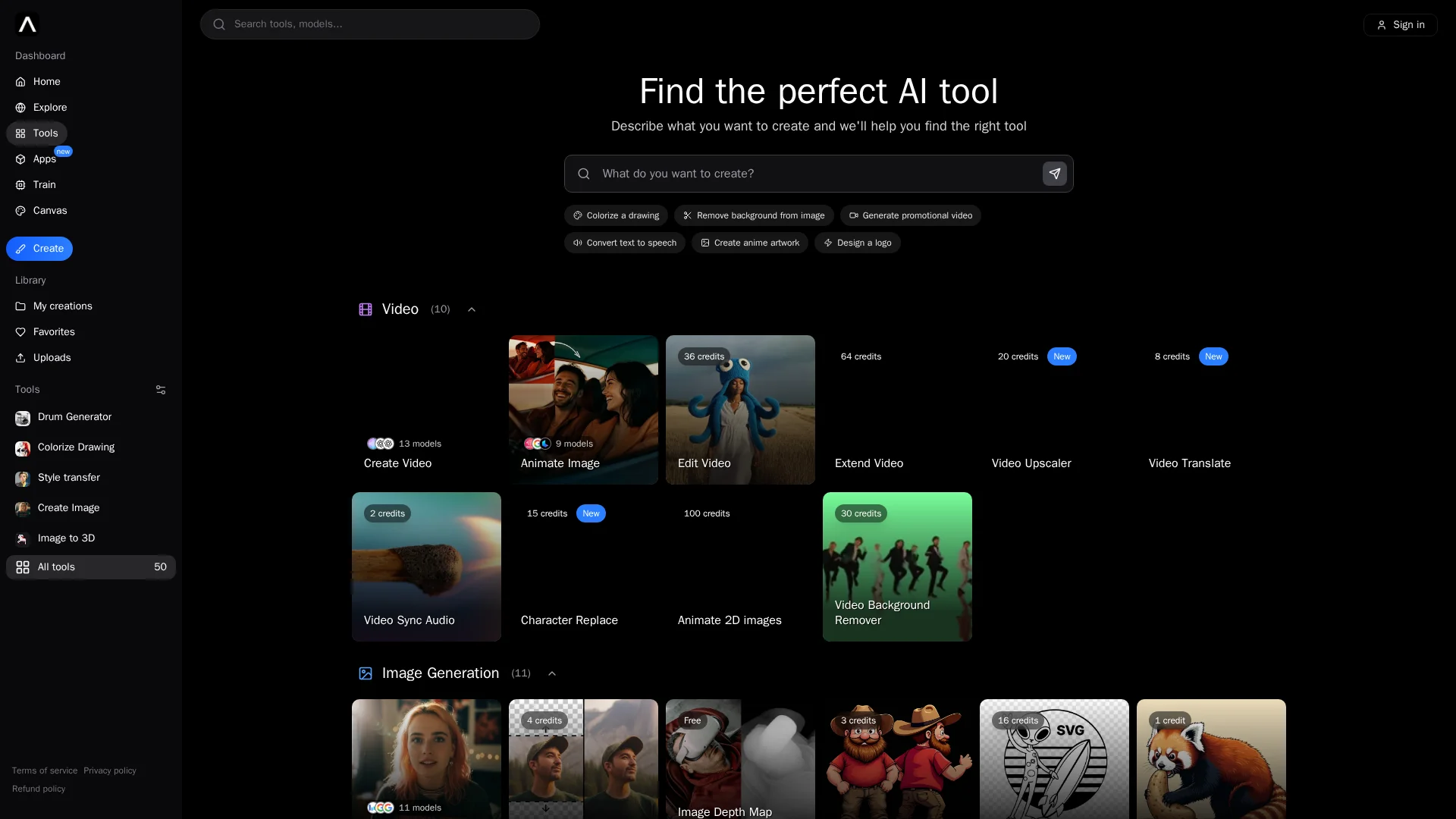Go to the Explore menu item
The width and height of the screenshot is (1456, 819).
tap(49, 108)
